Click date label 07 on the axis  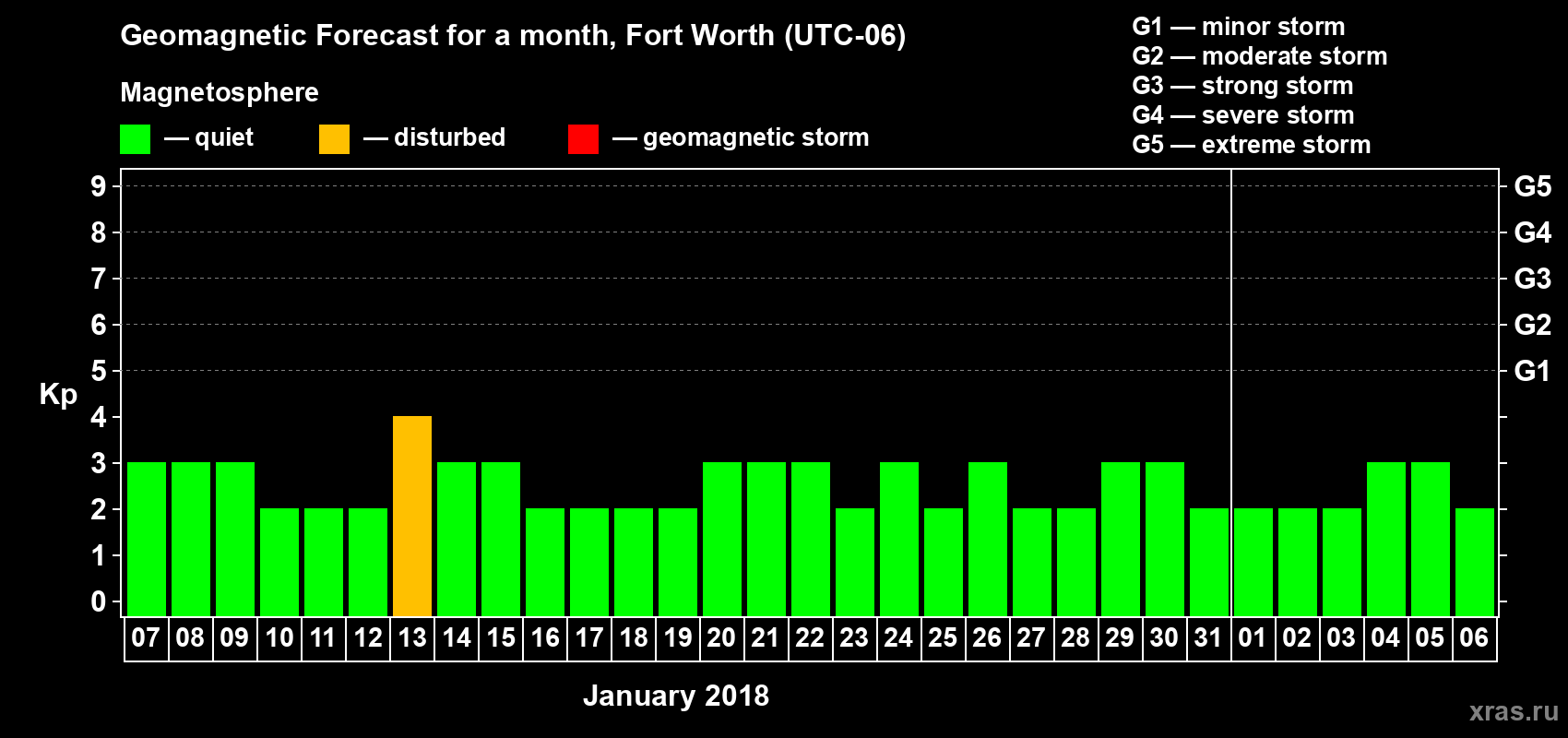click(x=146, y=637)
